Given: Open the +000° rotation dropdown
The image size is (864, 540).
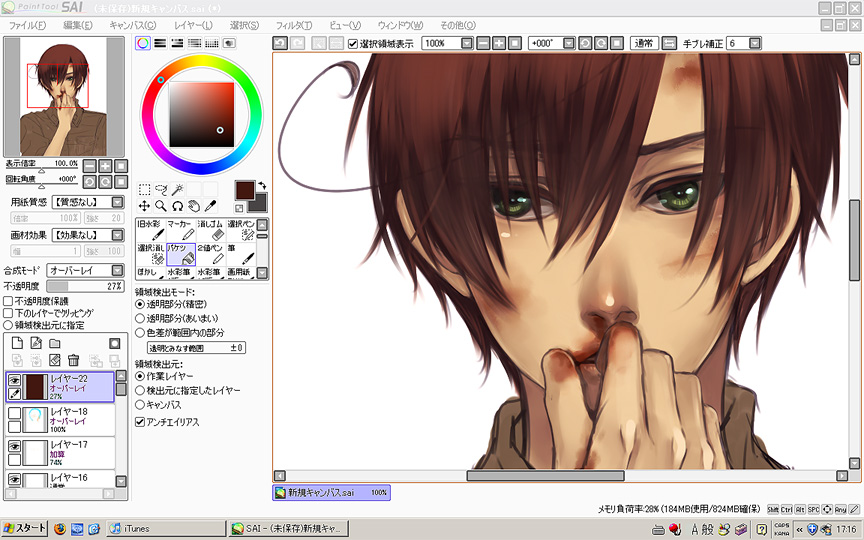Looking at the screenshot, I should coord(569,43).
